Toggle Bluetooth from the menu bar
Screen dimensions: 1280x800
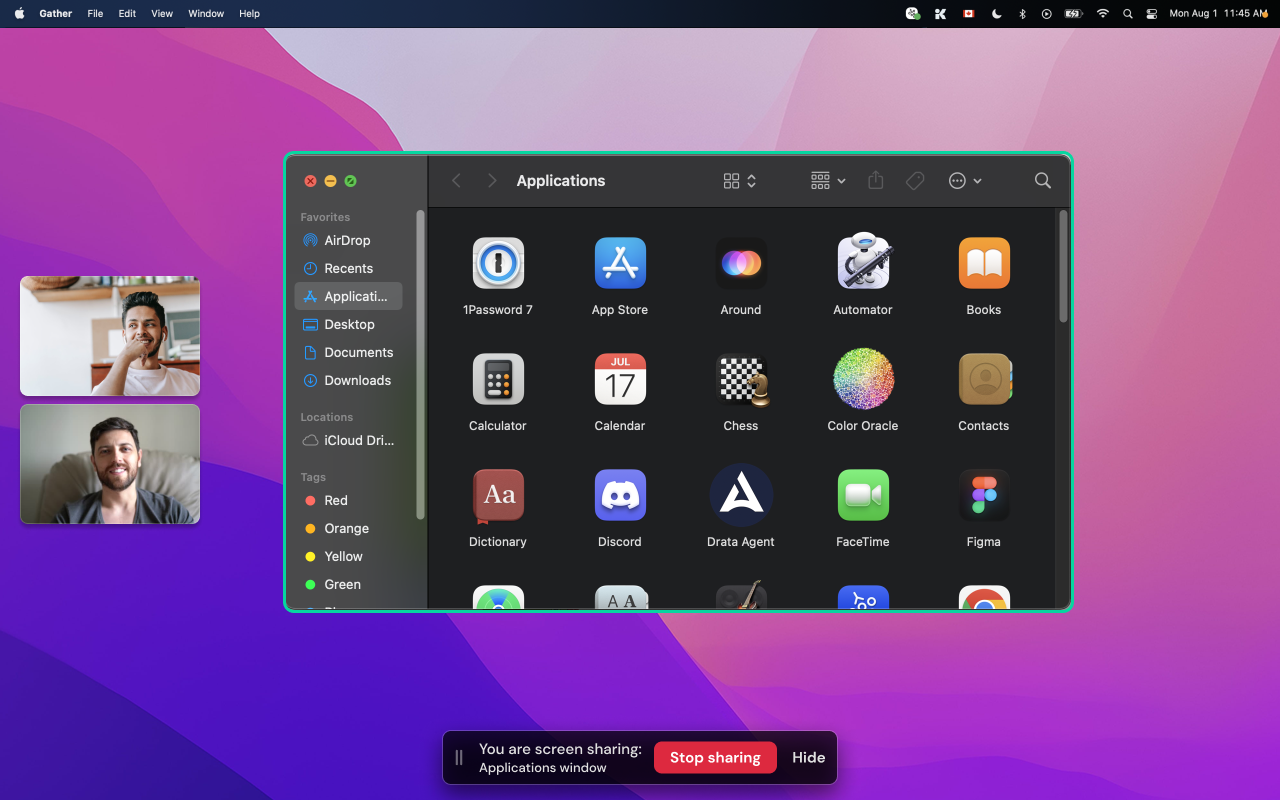coord(1022,14)
